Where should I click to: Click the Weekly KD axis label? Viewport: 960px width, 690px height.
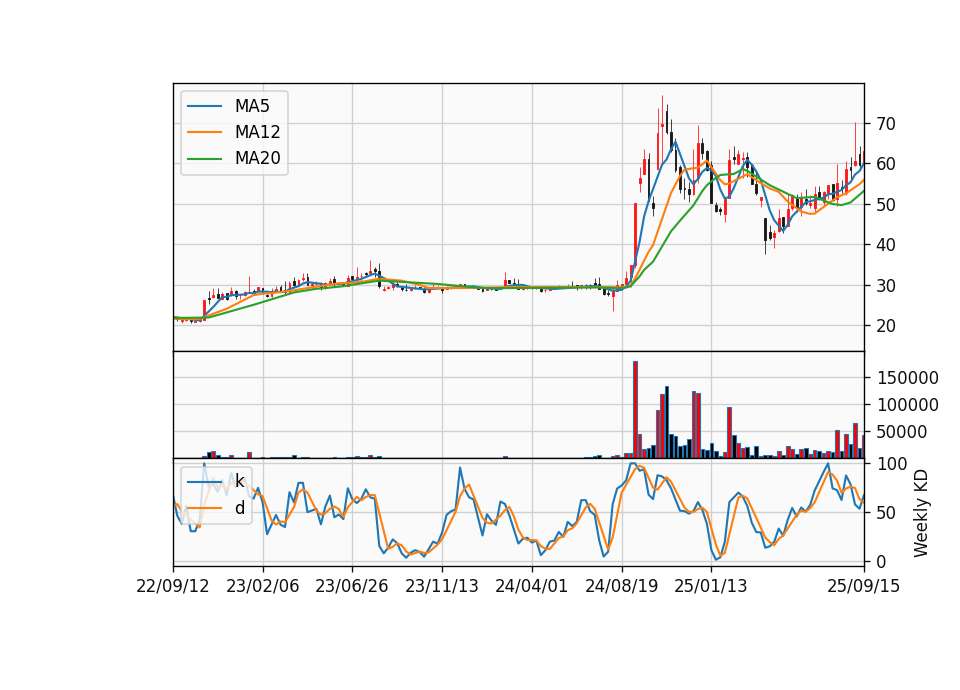point(921,513)
